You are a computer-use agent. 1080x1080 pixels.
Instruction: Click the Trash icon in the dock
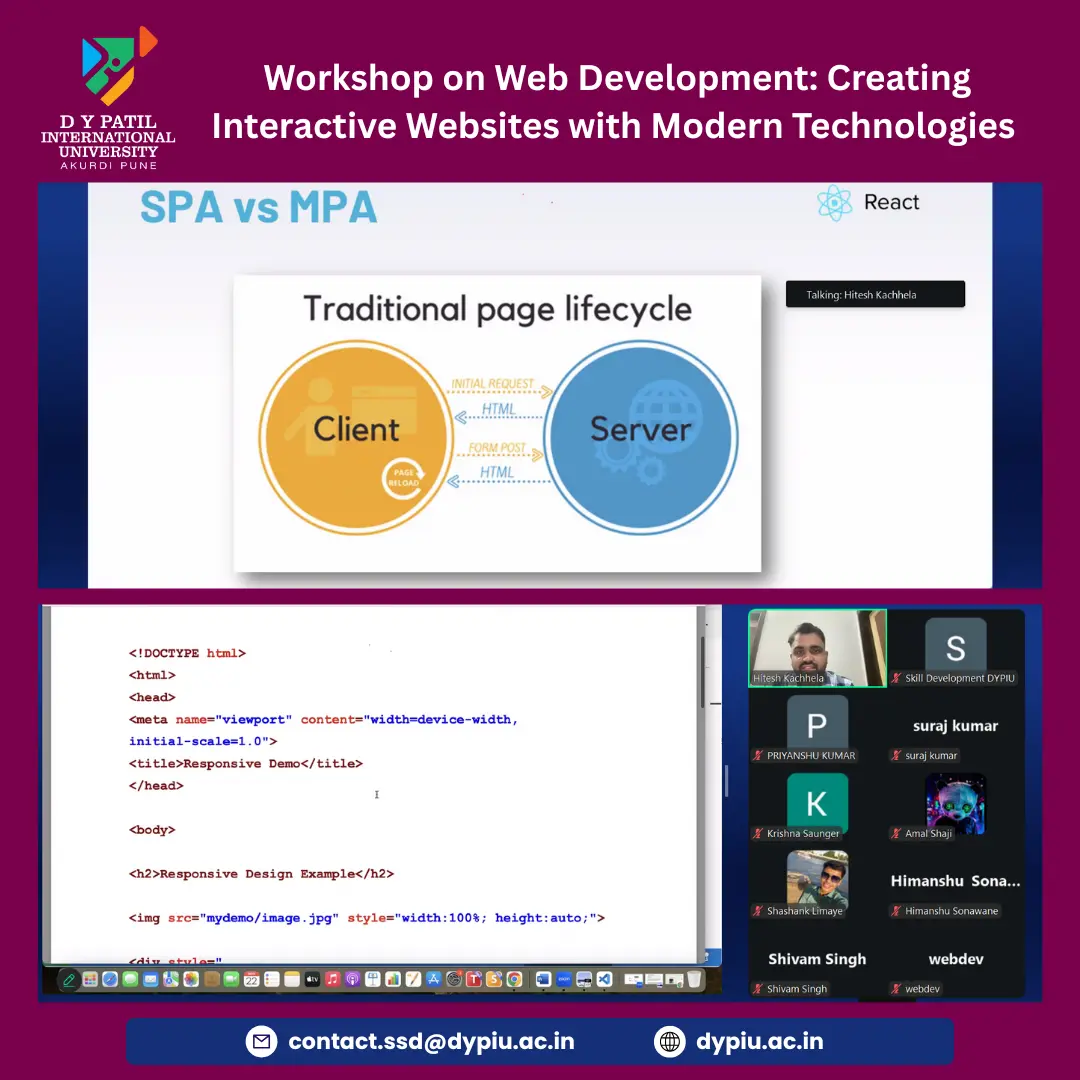click(694, 980)
